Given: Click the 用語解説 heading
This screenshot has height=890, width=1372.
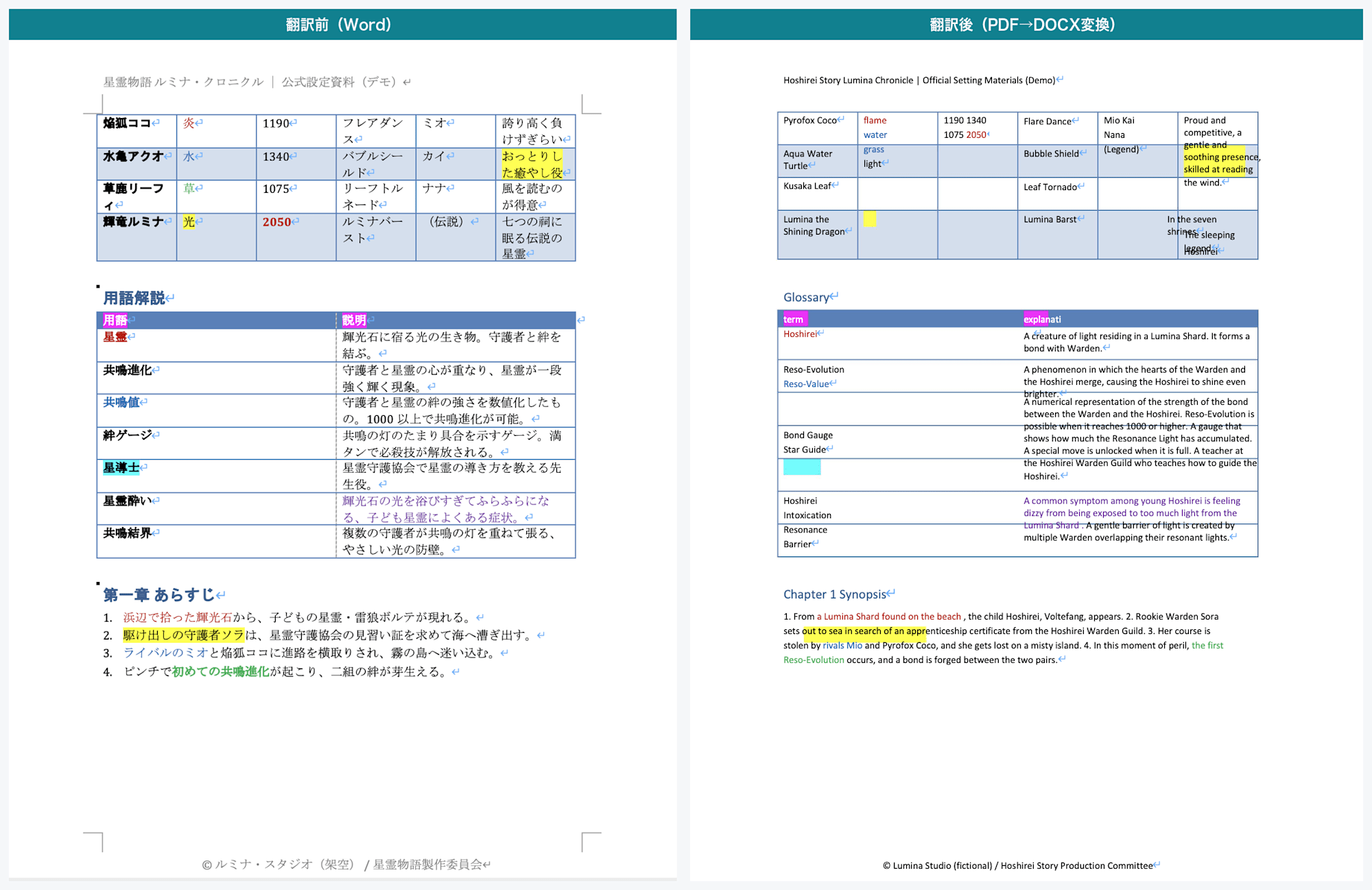Looking at the screenshot, I should tap(134, 298).
